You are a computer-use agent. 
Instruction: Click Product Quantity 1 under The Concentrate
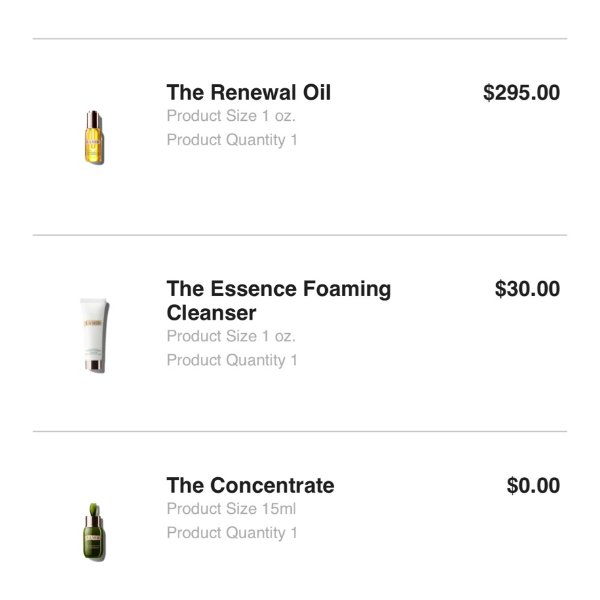[232, 533]
